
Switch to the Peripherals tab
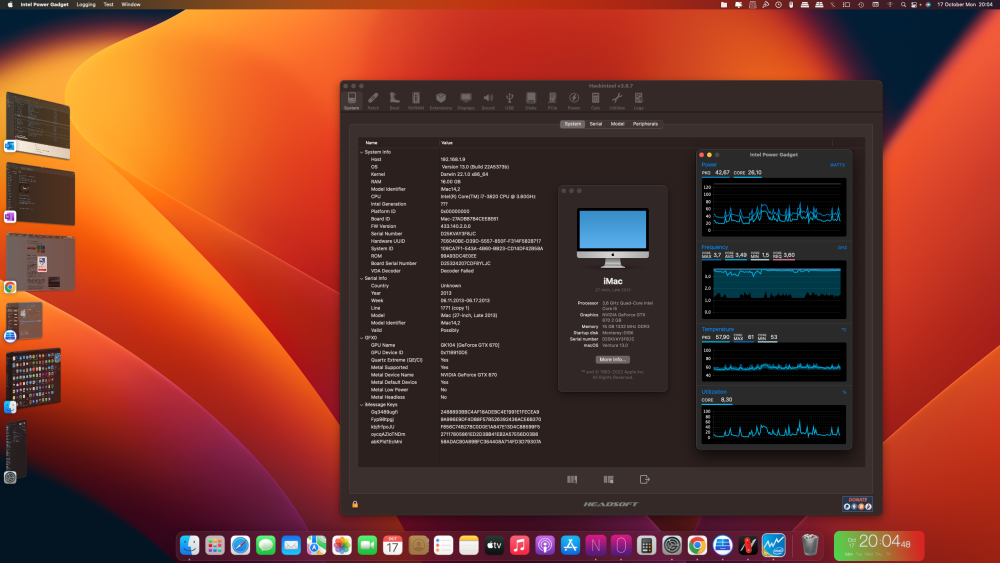(x=645, y=124)
